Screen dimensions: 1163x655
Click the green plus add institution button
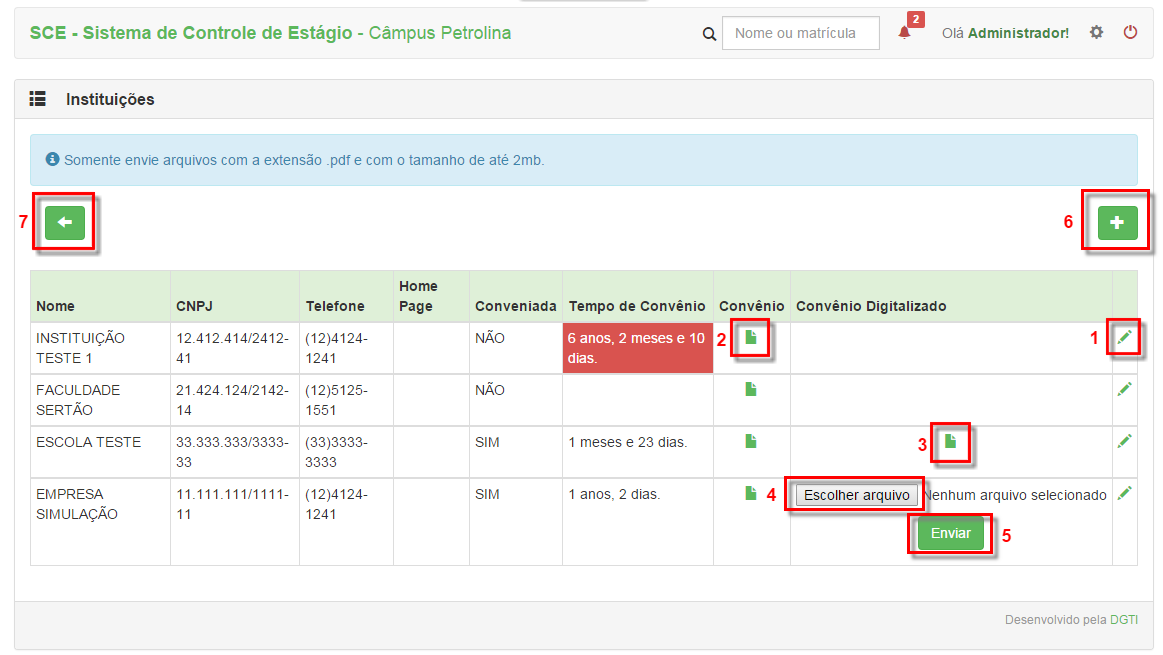(1117, 223)
